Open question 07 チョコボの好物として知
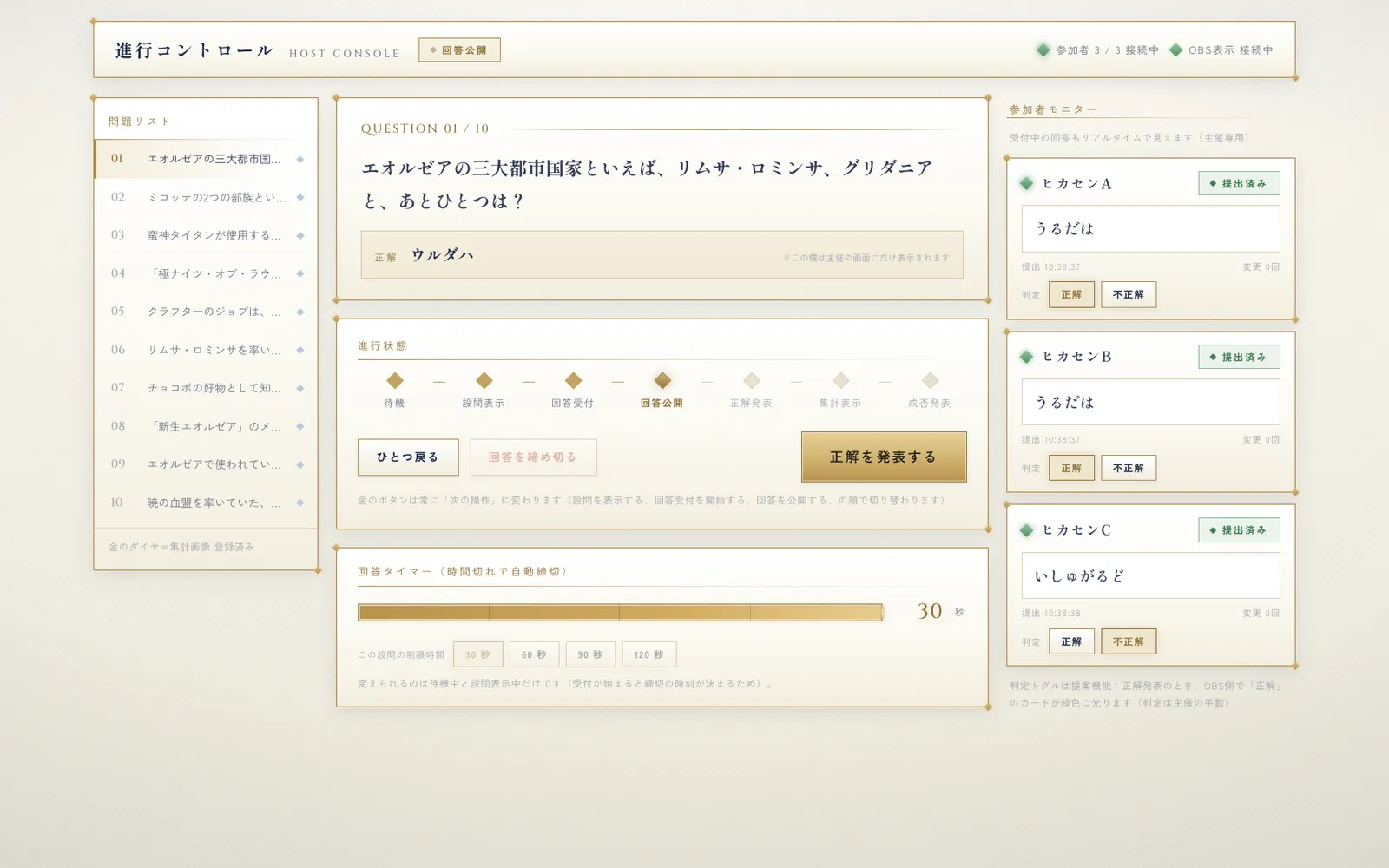The image size is (1389, 868). 206,388
